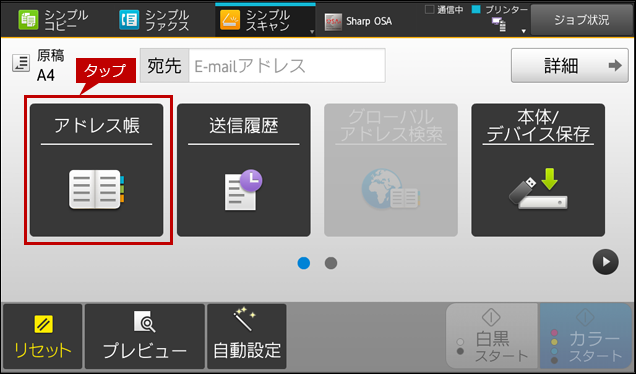
Task: Expand the シンプルスキャン mode dropdown arrow
Action: pyautogui.click(x=312, y=32)
